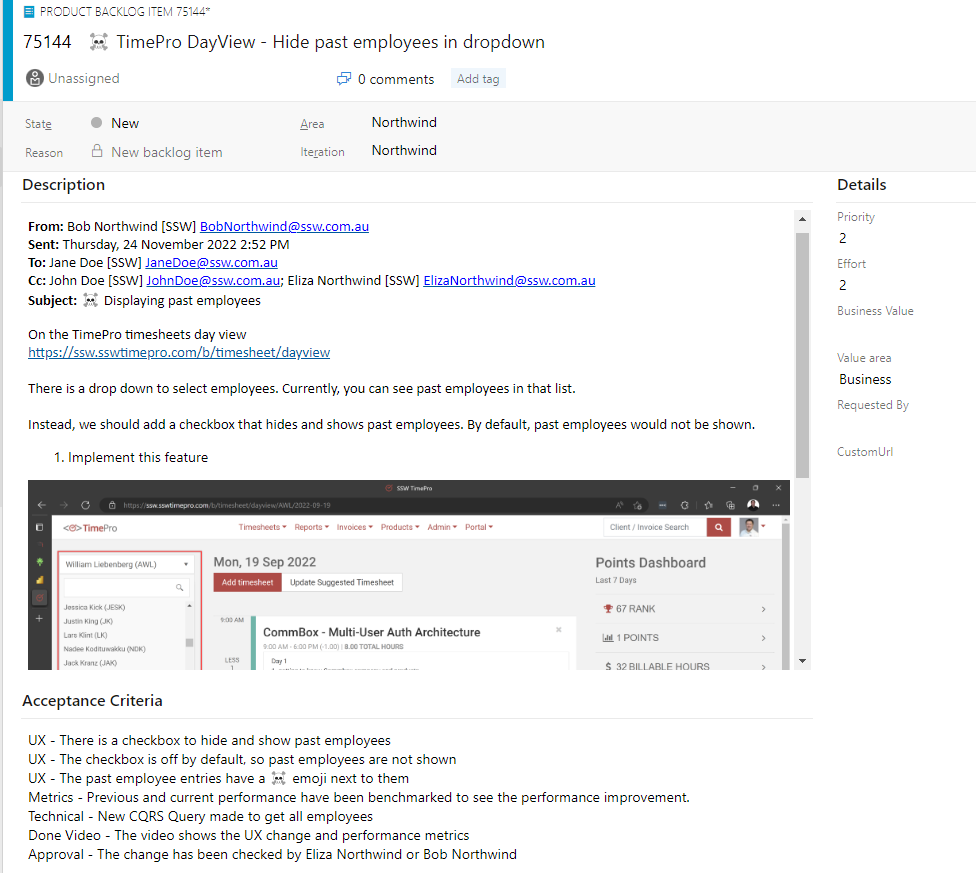The image size is (976, 873).
Task: Click the trophy icon next to 67 RANK
Action: coord(608,608)
